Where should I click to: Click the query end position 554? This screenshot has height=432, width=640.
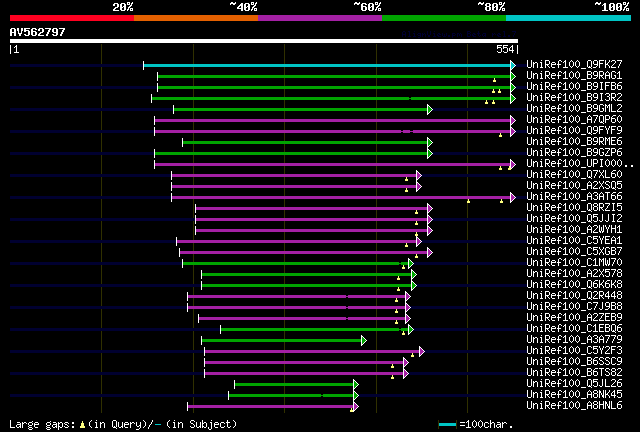pyautogui.click(x=505, y=49)
